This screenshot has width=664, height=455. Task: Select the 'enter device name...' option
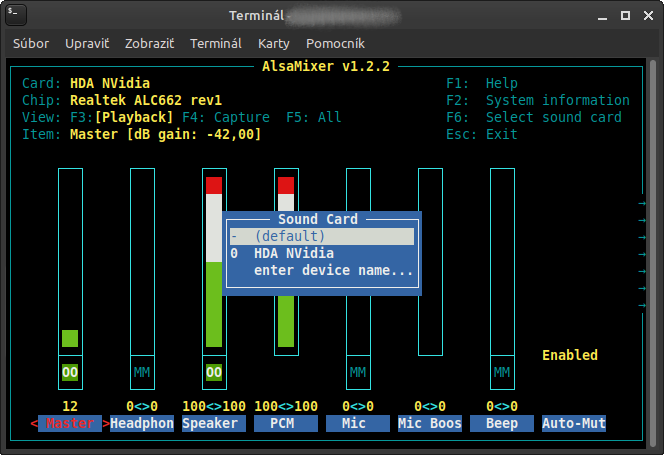(332, 270)
